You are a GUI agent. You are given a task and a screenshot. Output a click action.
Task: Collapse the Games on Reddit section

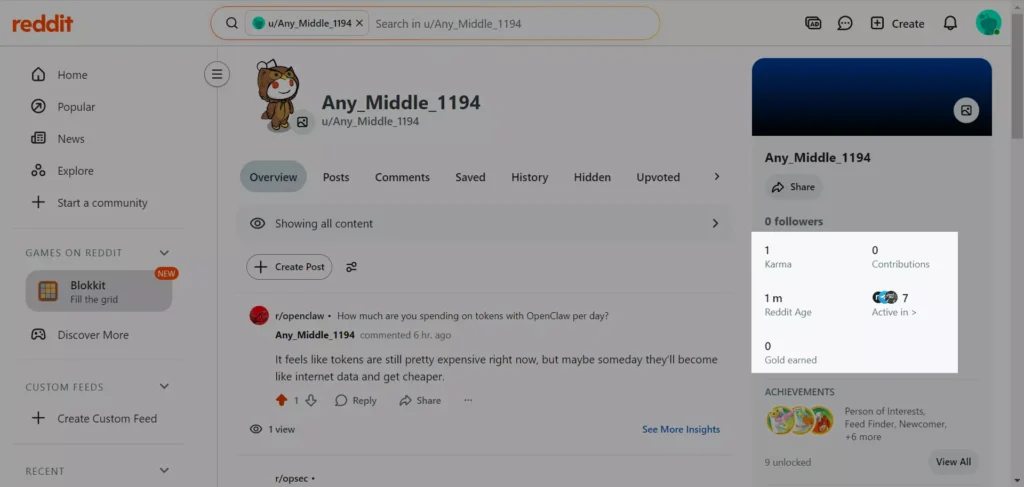coord(164,253)
